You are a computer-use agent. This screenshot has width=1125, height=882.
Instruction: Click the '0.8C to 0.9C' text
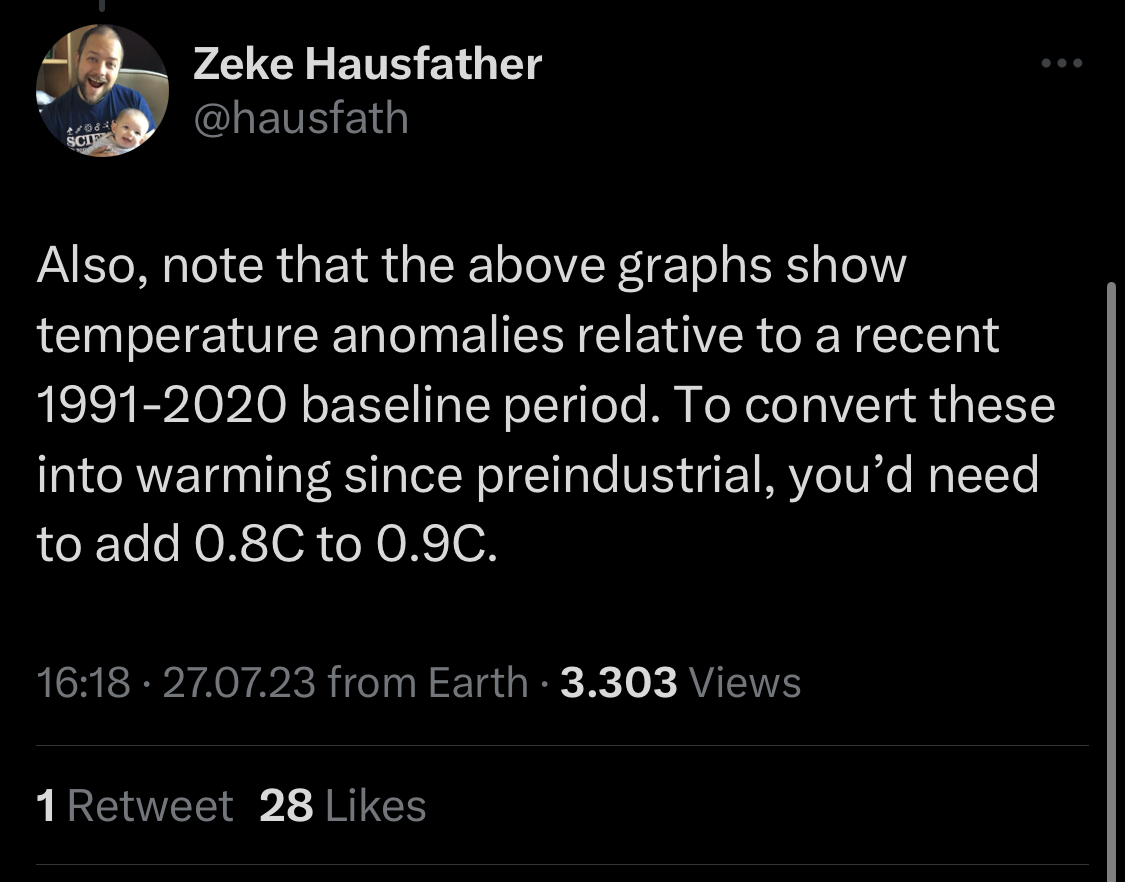(x=345, y=544)
